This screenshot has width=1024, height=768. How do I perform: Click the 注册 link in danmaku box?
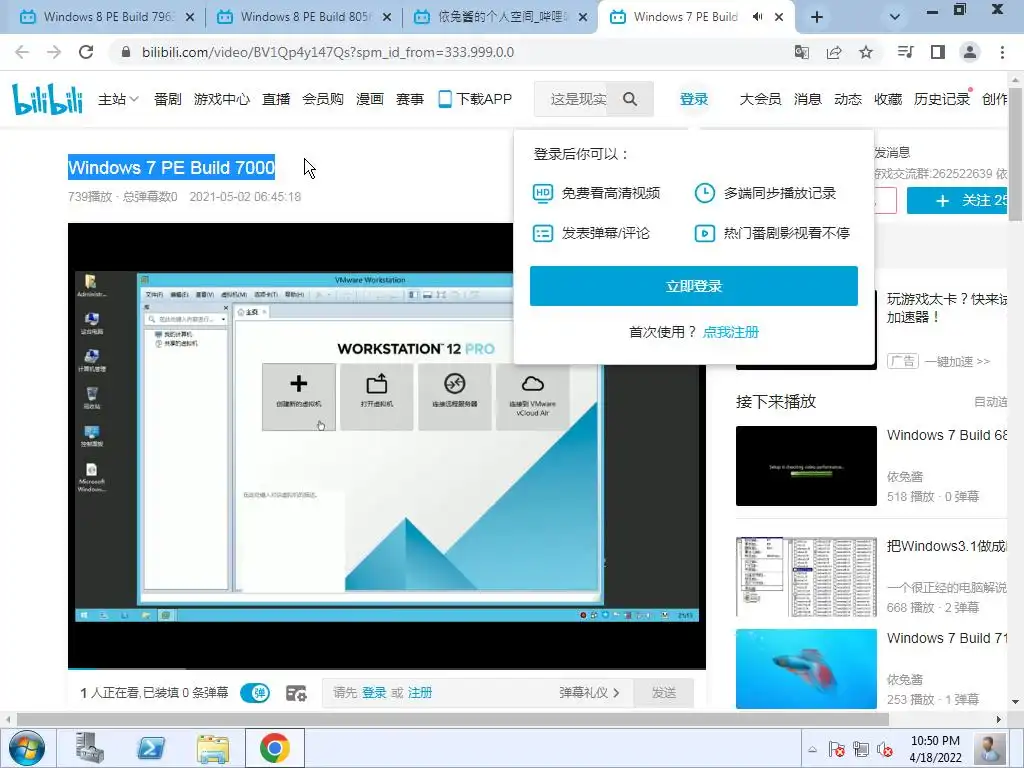point(420,693)
